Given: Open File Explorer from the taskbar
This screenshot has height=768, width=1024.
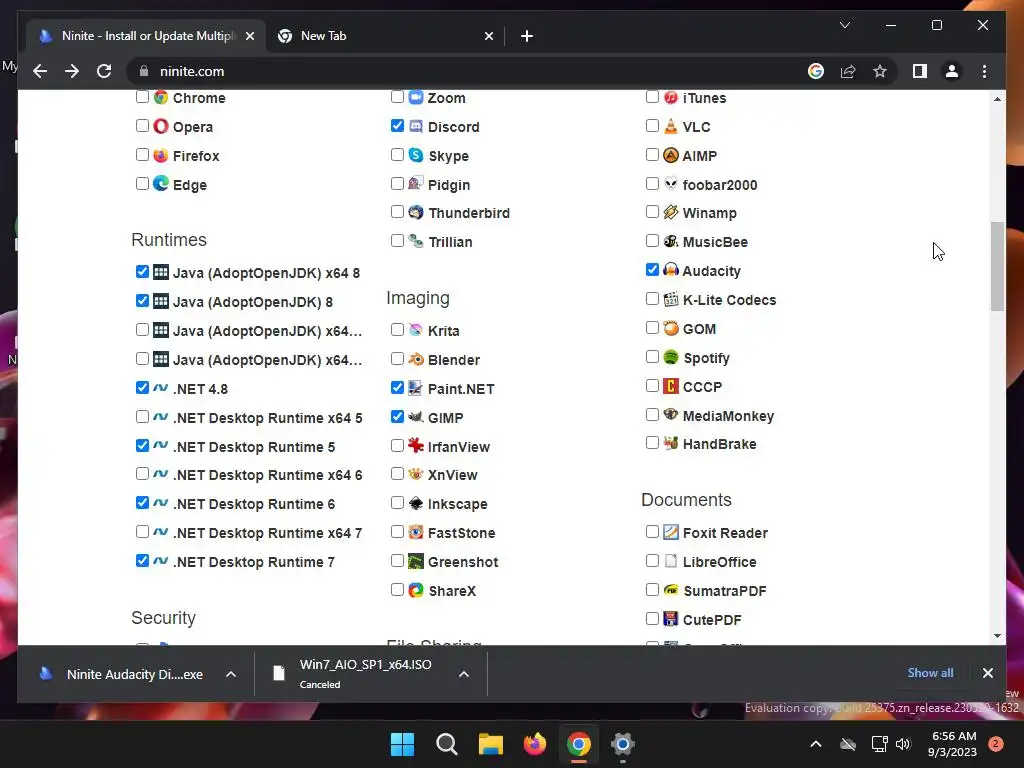Looking at the screenshot, I should [x=490, y=744].
